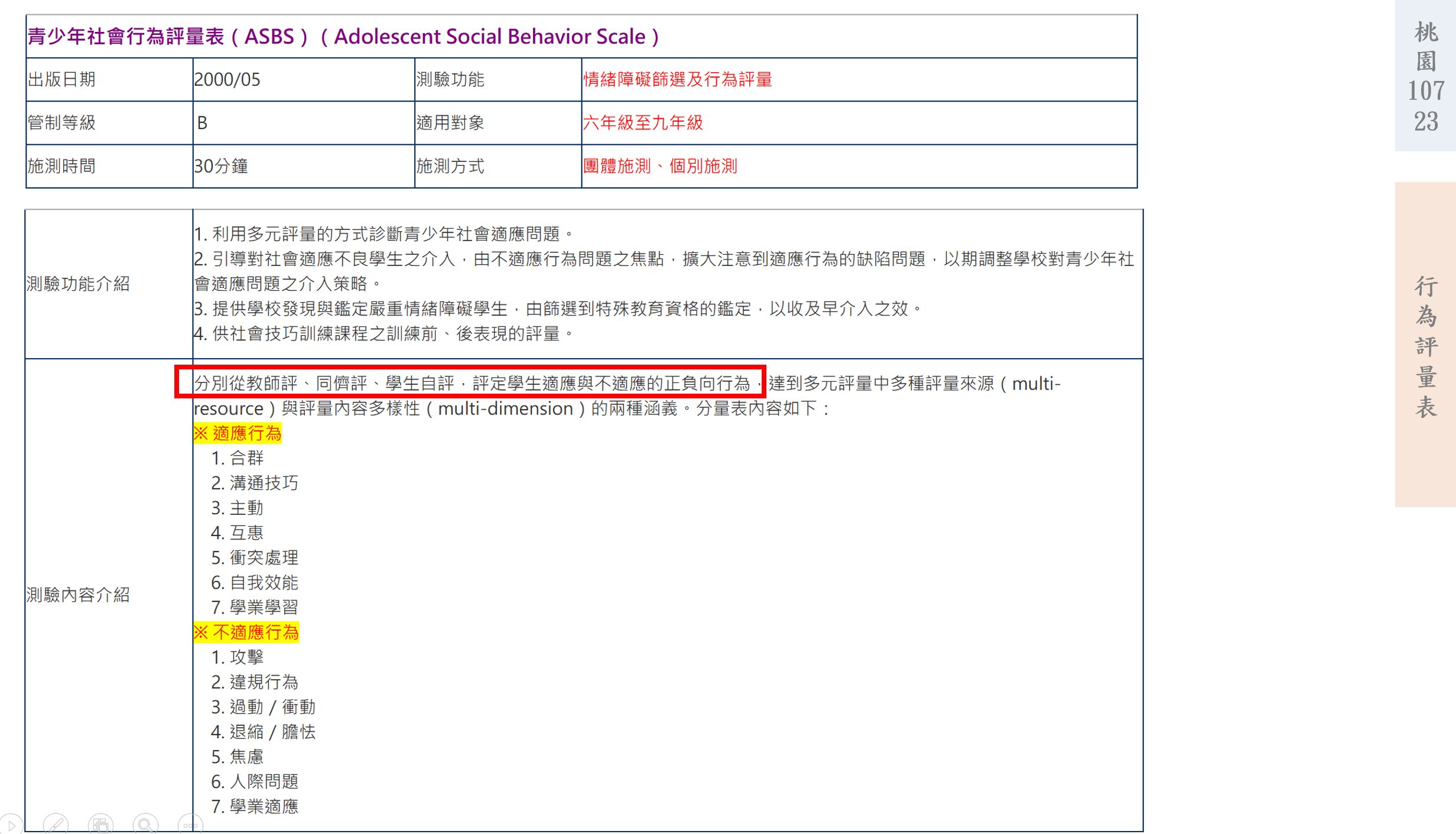
Task: Click the 2000/05 publication date cell
Action: pos(227,79)
